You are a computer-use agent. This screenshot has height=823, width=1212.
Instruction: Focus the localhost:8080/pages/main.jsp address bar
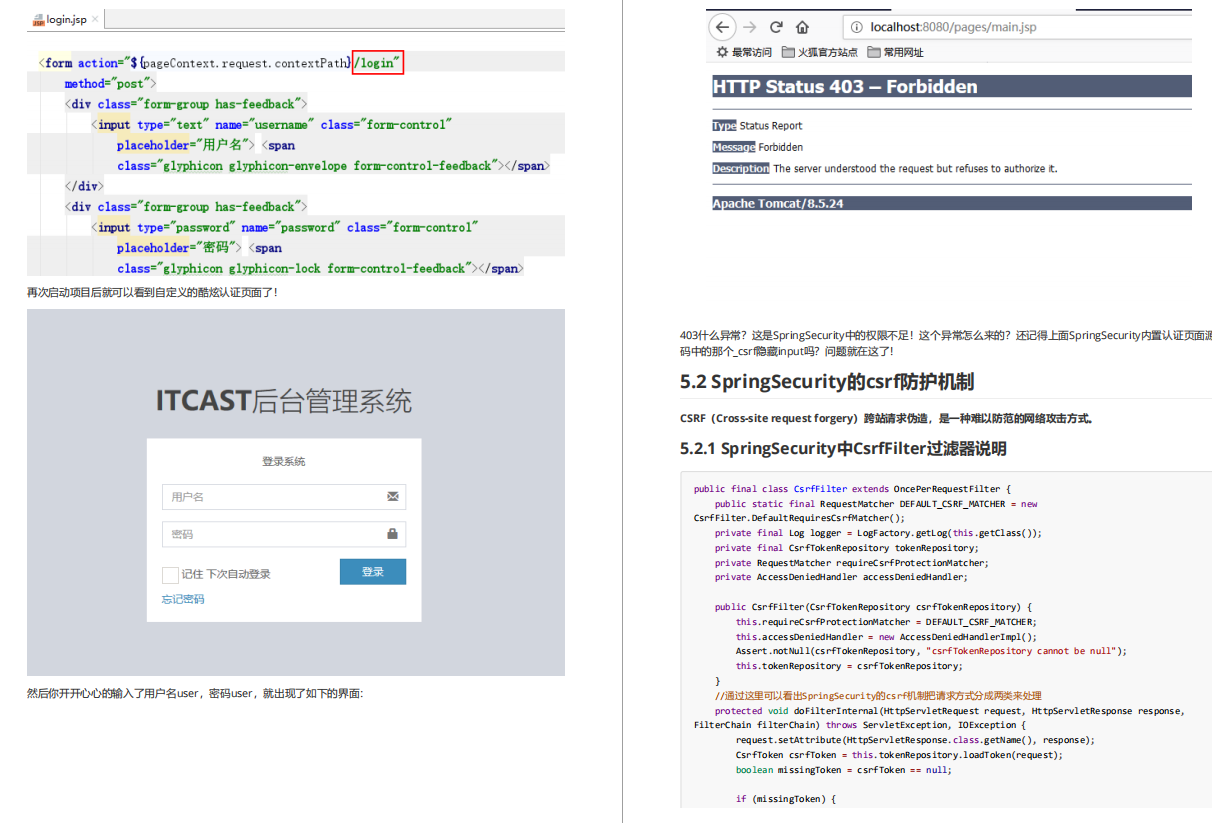pos(1016,27)
